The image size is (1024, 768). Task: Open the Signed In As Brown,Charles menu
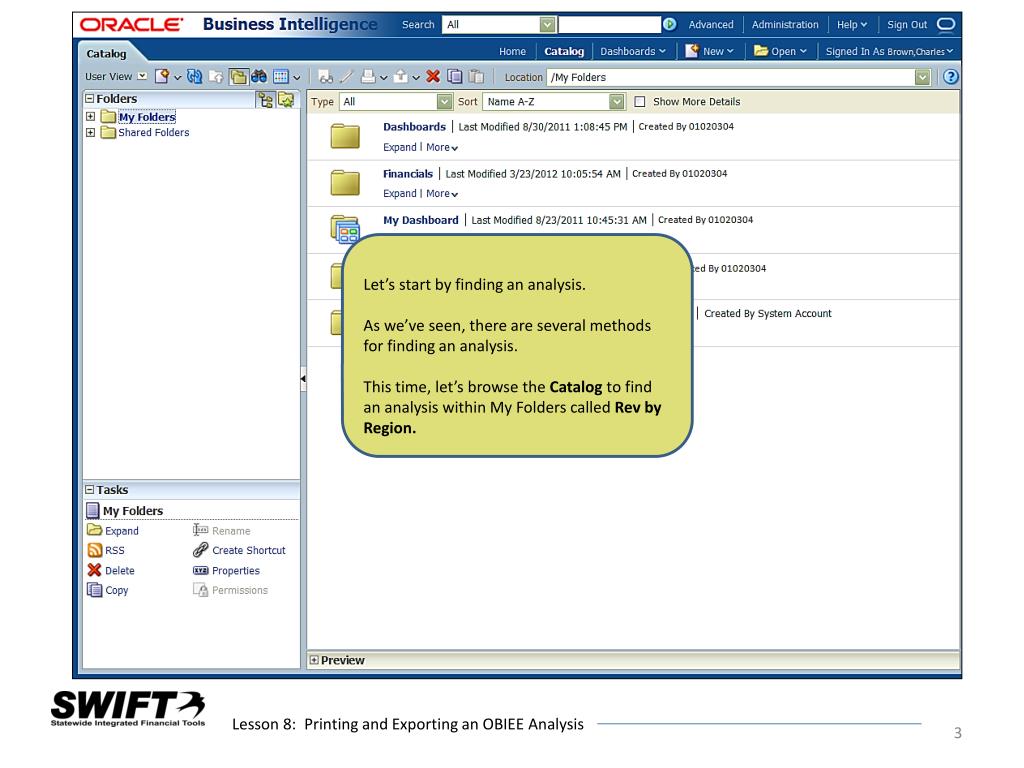pos(889,52)
